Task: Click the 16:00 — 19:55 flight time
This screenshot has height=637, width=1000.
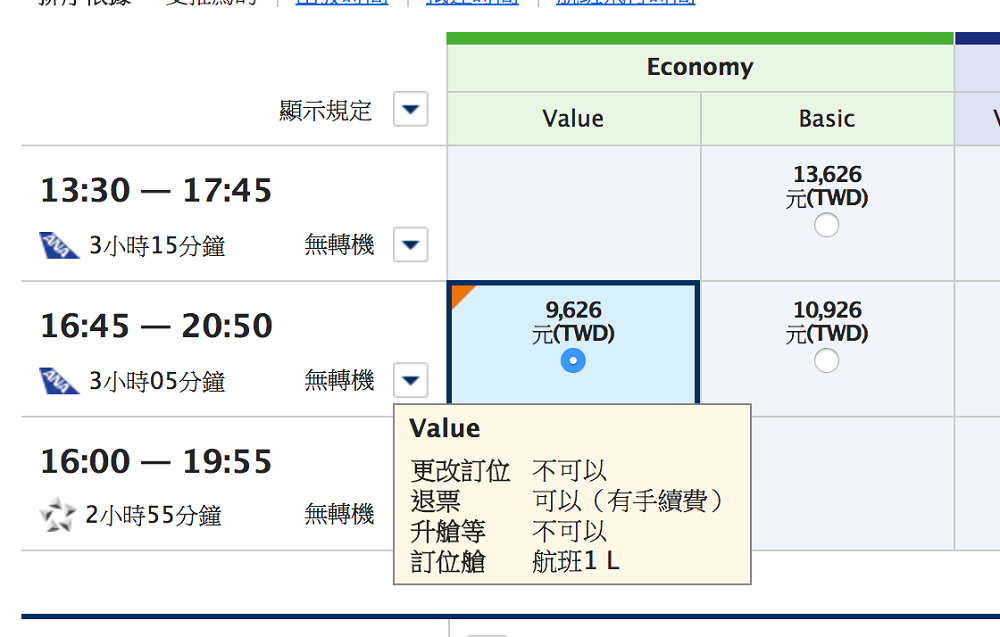Action: (156, 462)
